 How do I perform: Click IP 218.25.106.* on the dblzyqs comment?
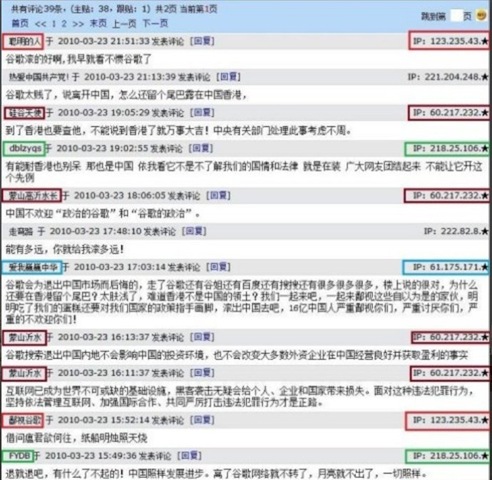[x=451, y=148]
